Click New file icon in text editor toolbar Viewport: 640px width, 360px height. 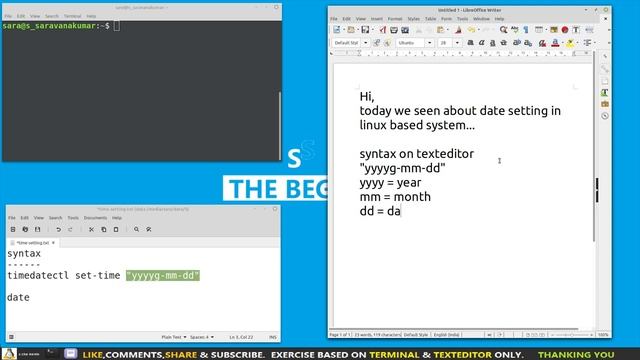tap(13, 229)
